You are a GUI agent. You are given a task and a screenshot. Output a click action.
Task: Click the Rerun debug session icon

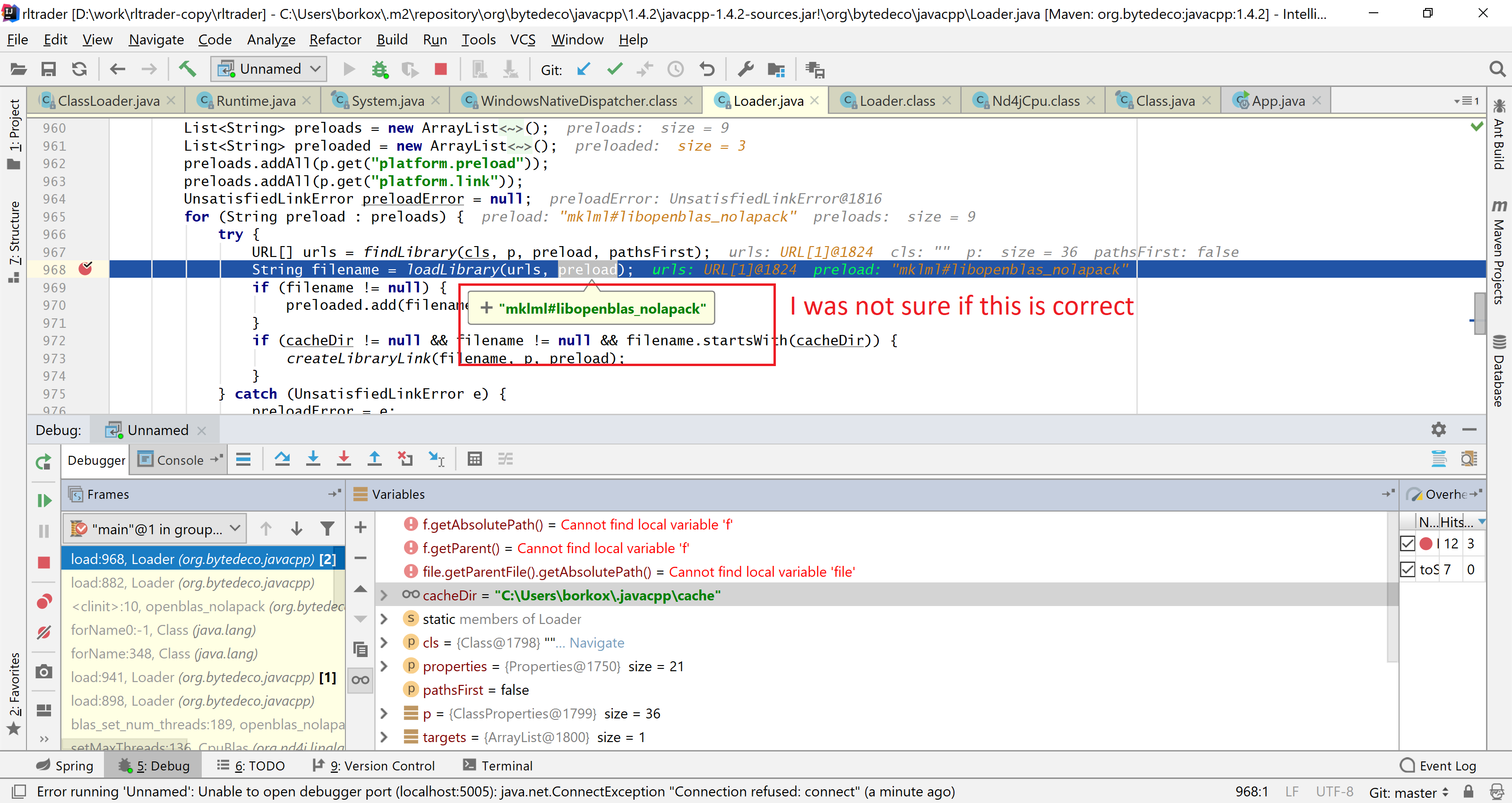point(44,462)
